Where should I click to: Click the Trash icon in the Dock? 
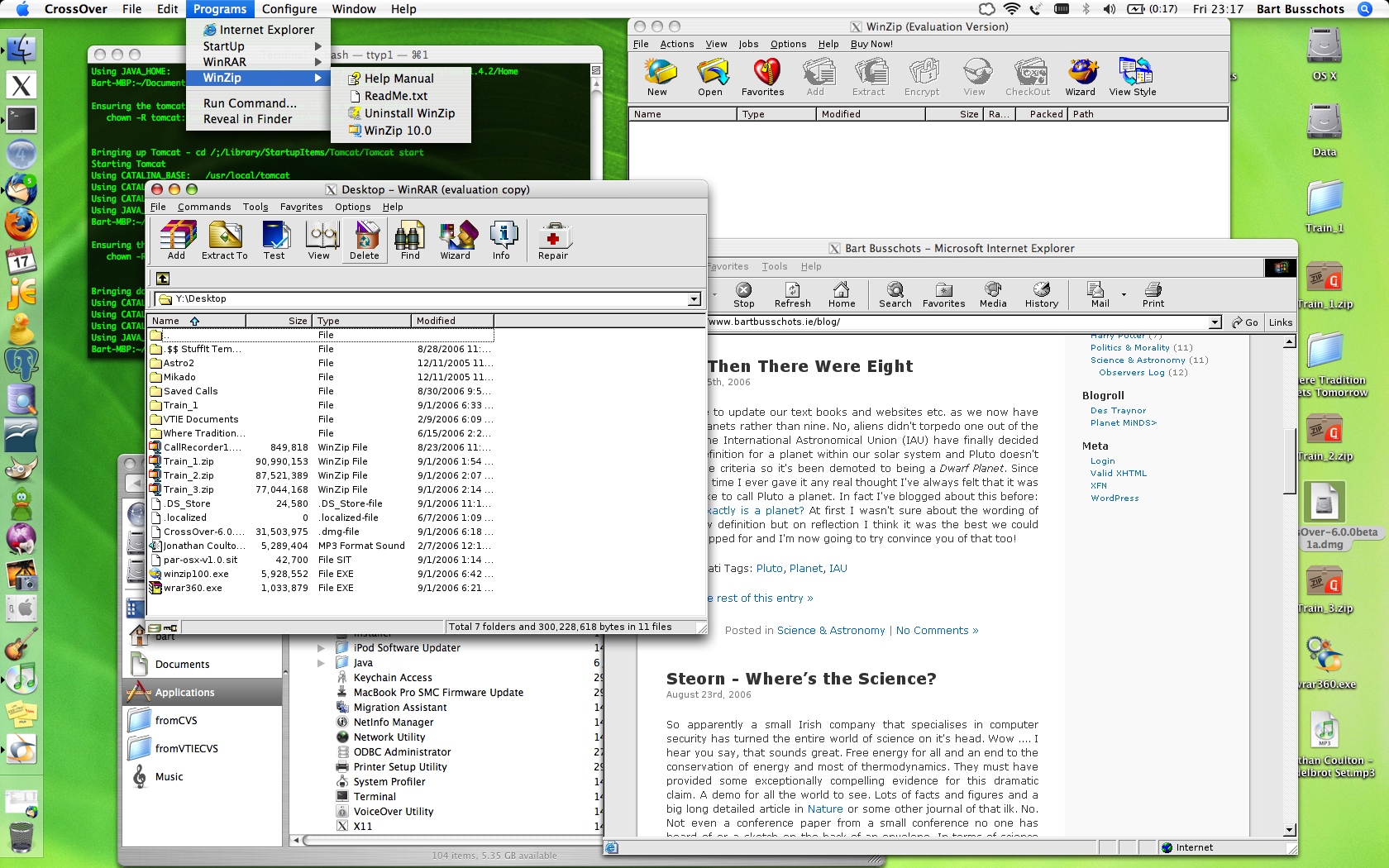(21, 837)
